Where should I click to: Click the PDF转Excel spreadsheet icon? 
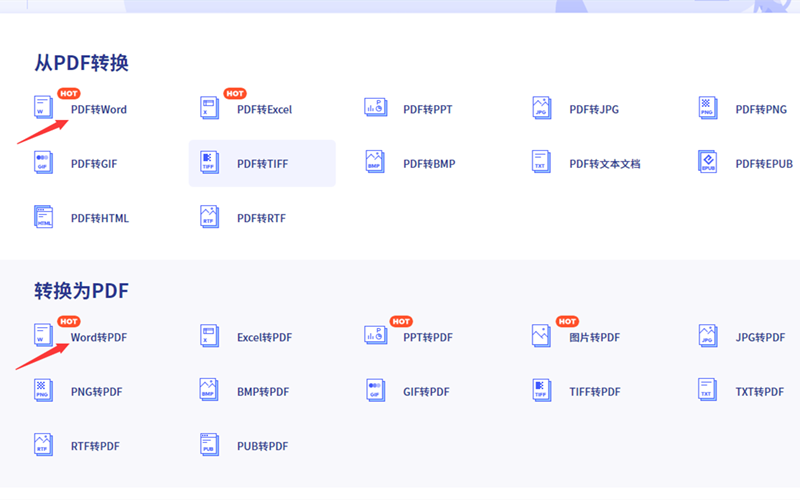tap(209, 108)
